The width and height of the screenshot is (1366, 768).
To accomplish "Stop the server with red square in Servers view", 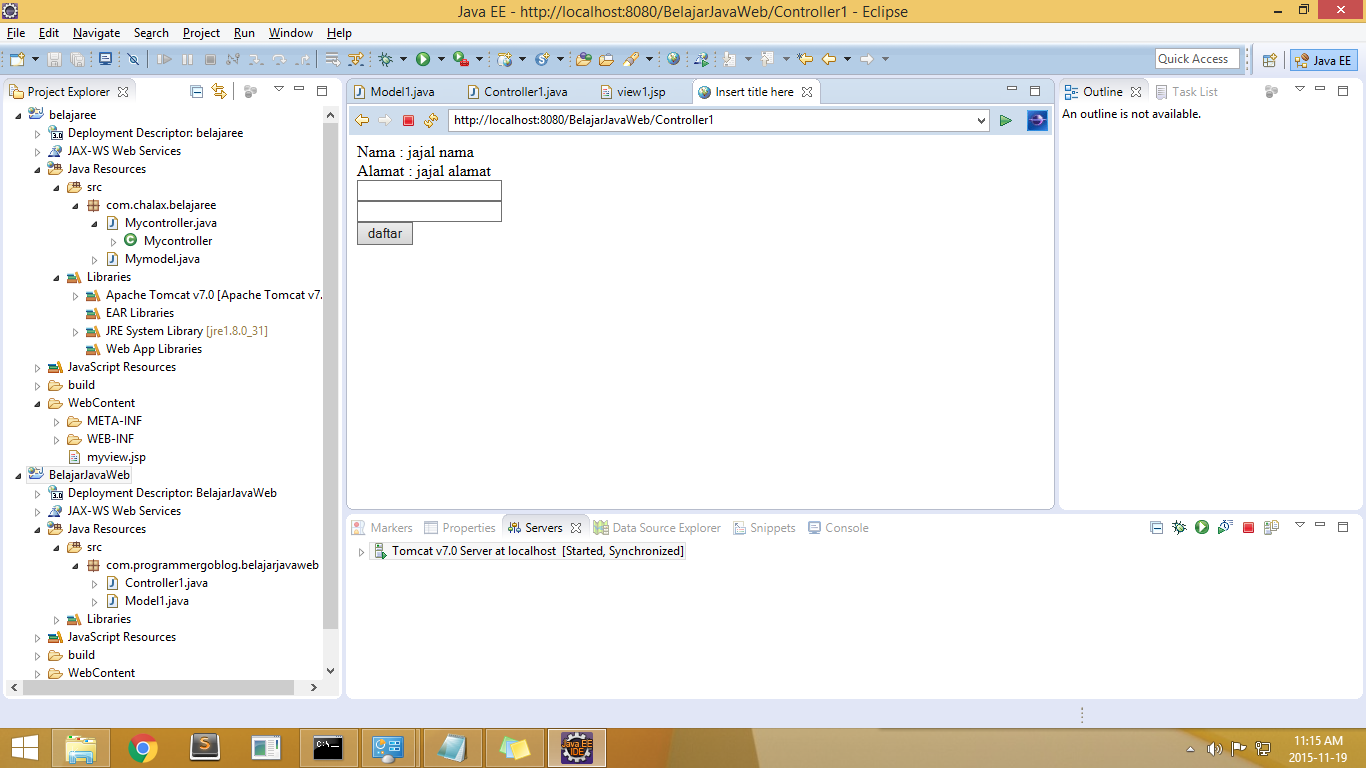I will tap(1248, 527).
